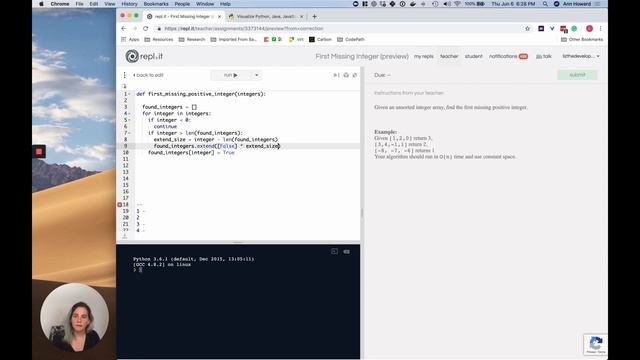
Task: Open the Carbon bookmark
Action: pos(320,40)
